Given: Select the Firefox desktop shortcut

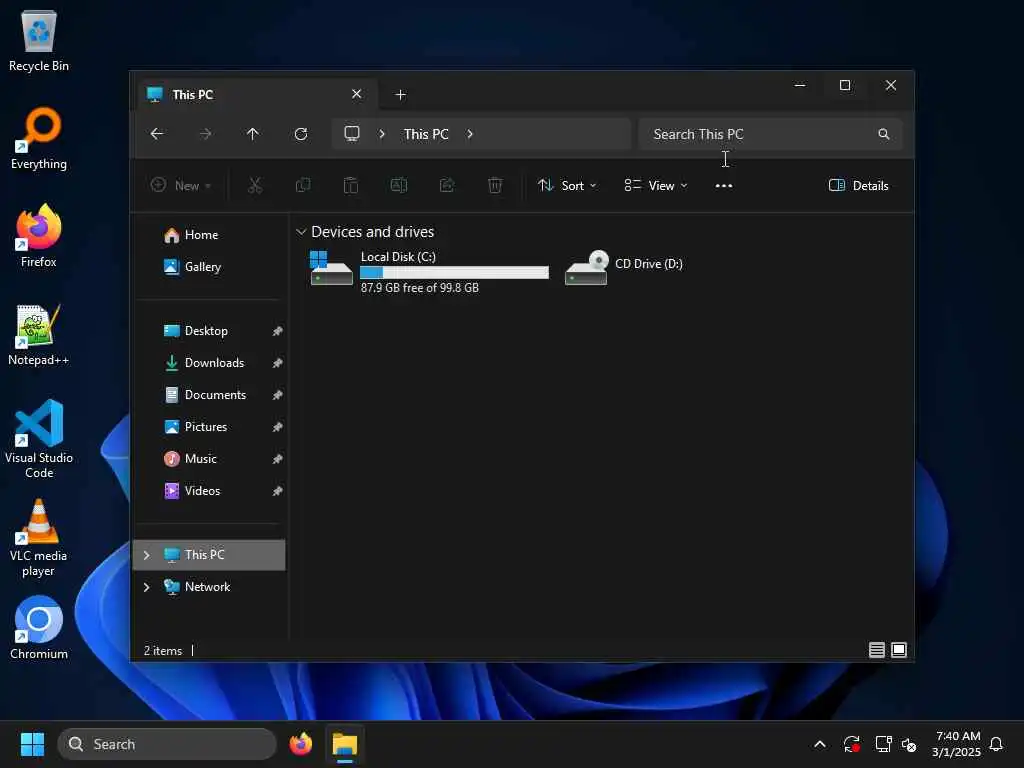Looking at the screenshot, I should tap(39, 236).
